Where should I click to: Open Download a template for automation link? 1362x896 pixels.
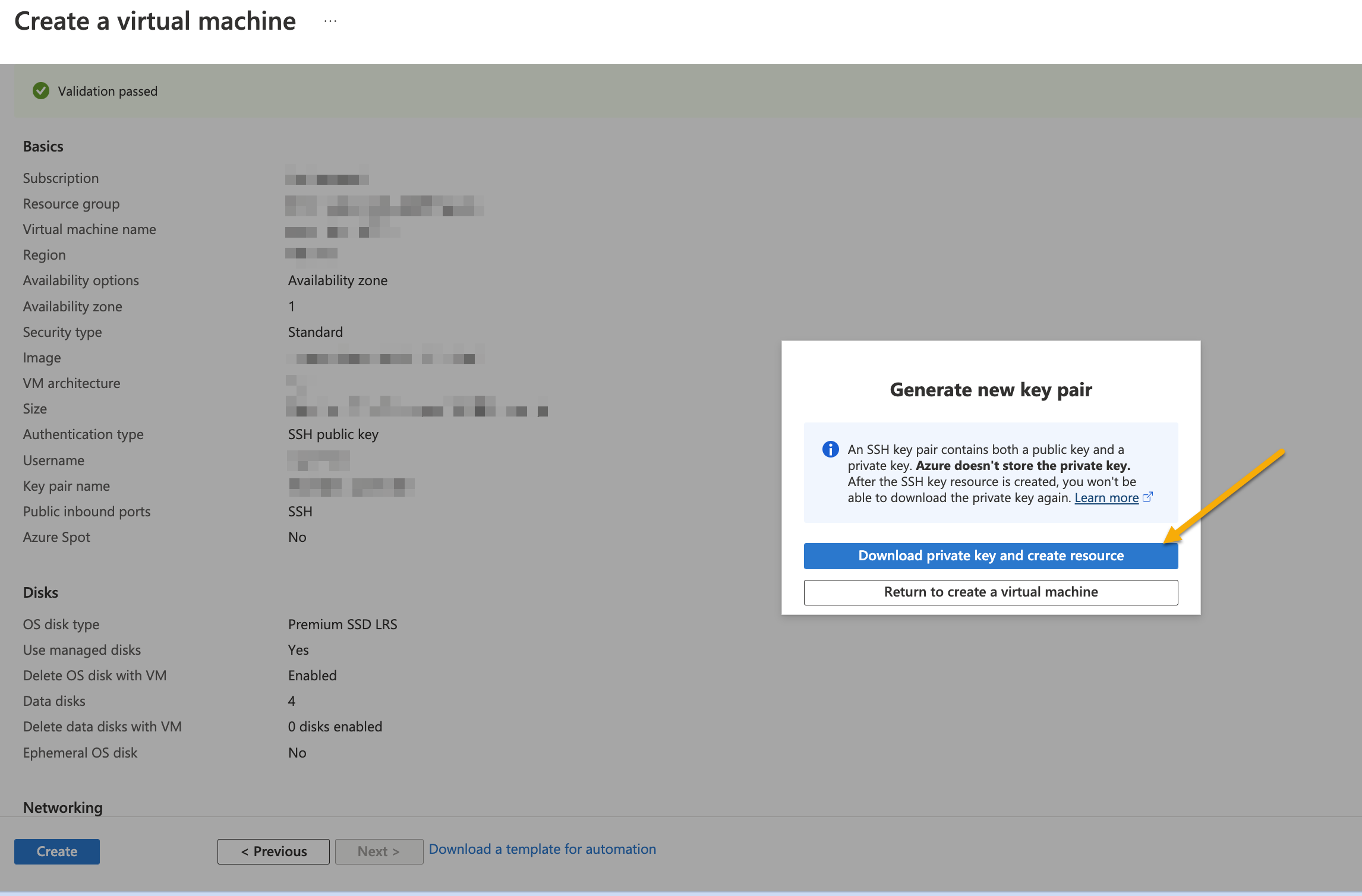coord(543,849)
